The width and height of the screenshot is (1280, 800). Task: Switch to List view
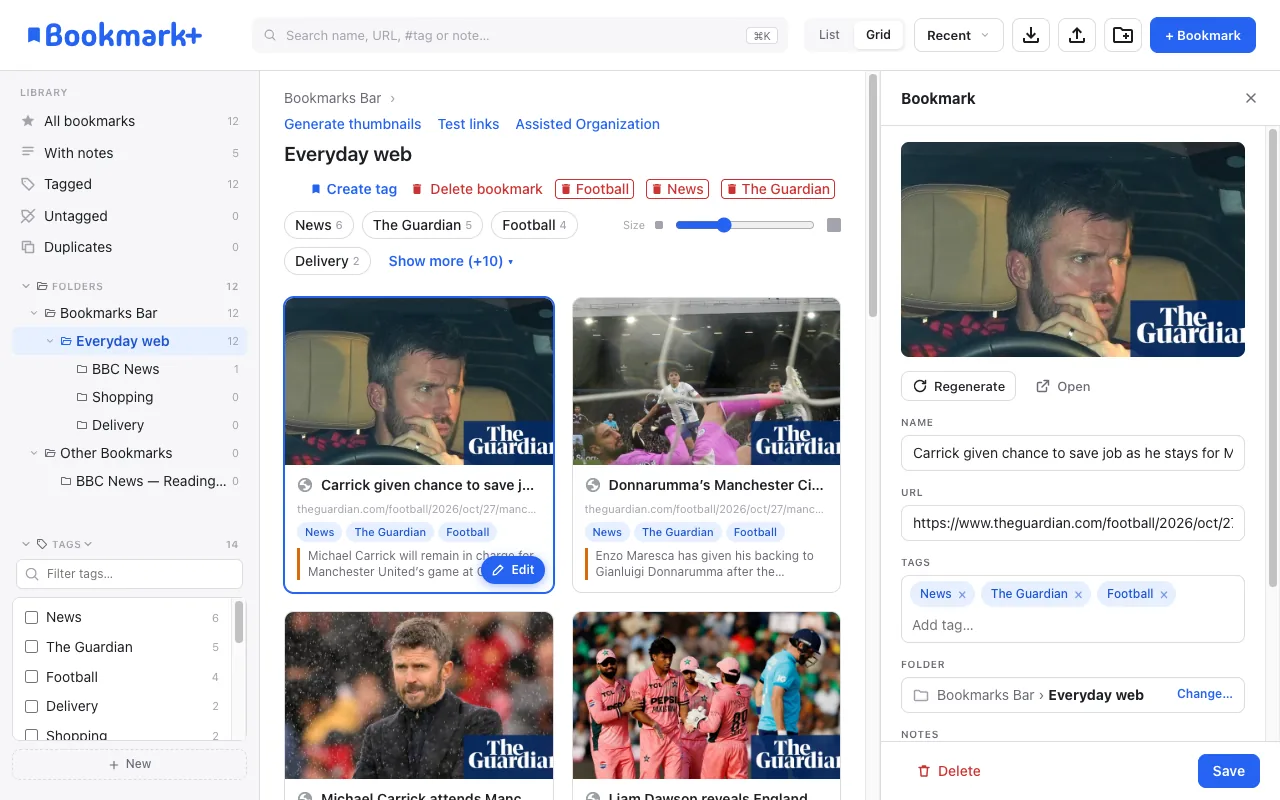click(829, 35)
